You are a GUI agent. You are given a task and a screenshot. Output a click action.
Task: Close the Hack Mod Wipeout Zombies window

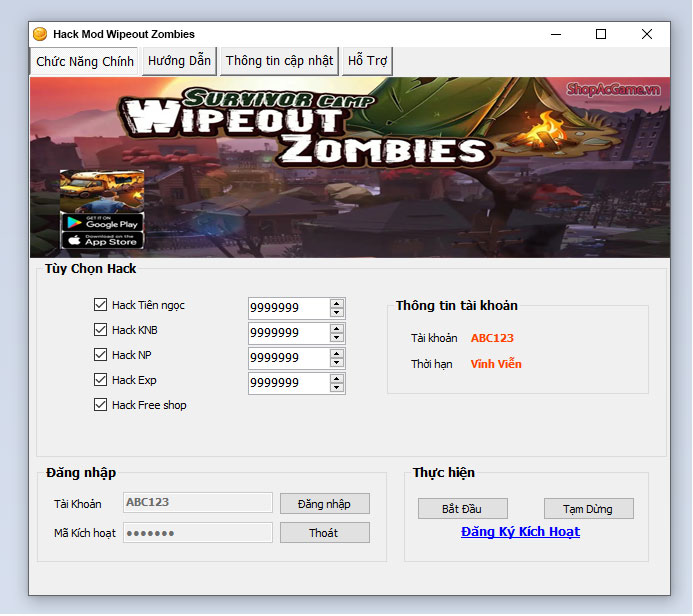coord(647,34)
